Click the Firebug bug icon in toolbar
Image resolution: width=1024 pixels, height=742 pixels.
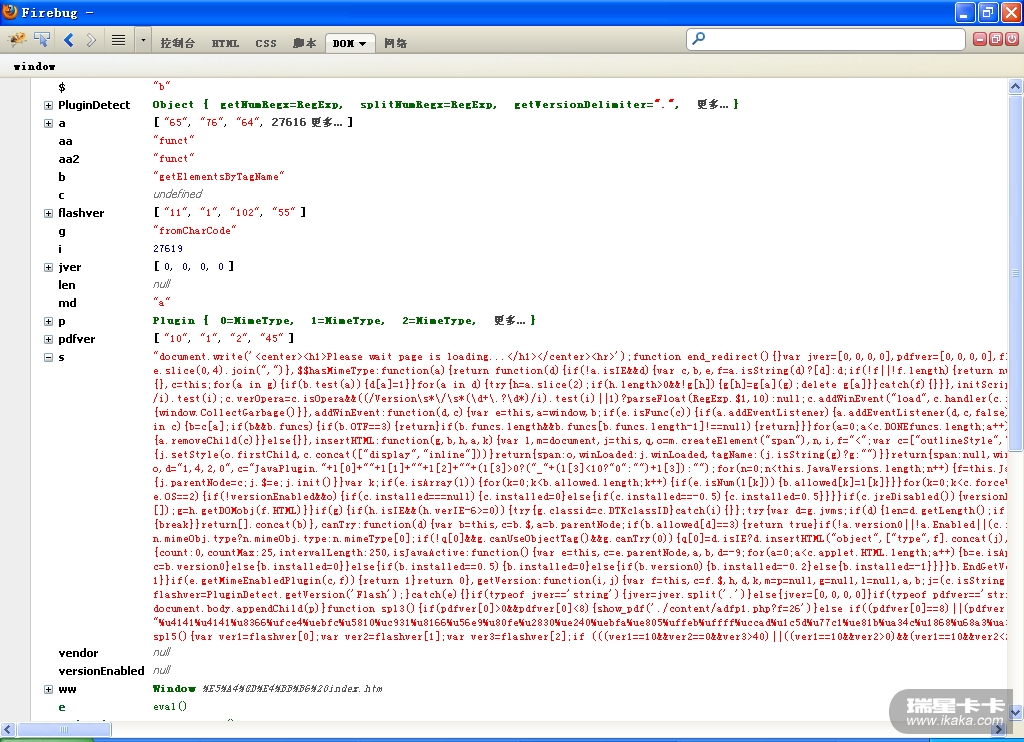coord(16,40)
